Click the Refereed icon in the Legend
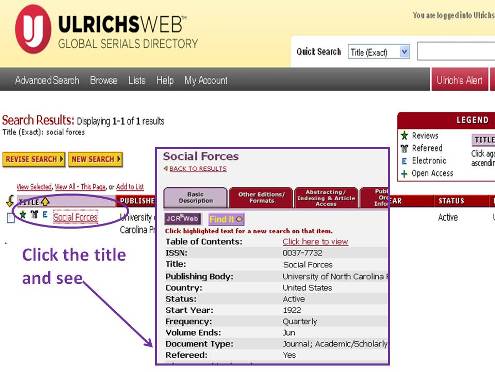 point(404,148)
